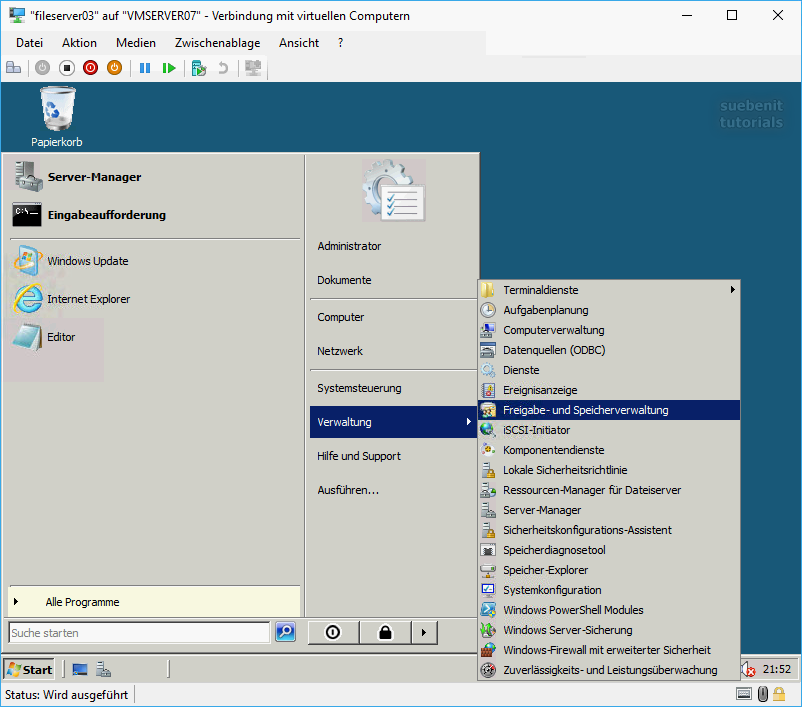Open Speicherdiagnosetool
The image size is (802, 707).
[609, 550]
